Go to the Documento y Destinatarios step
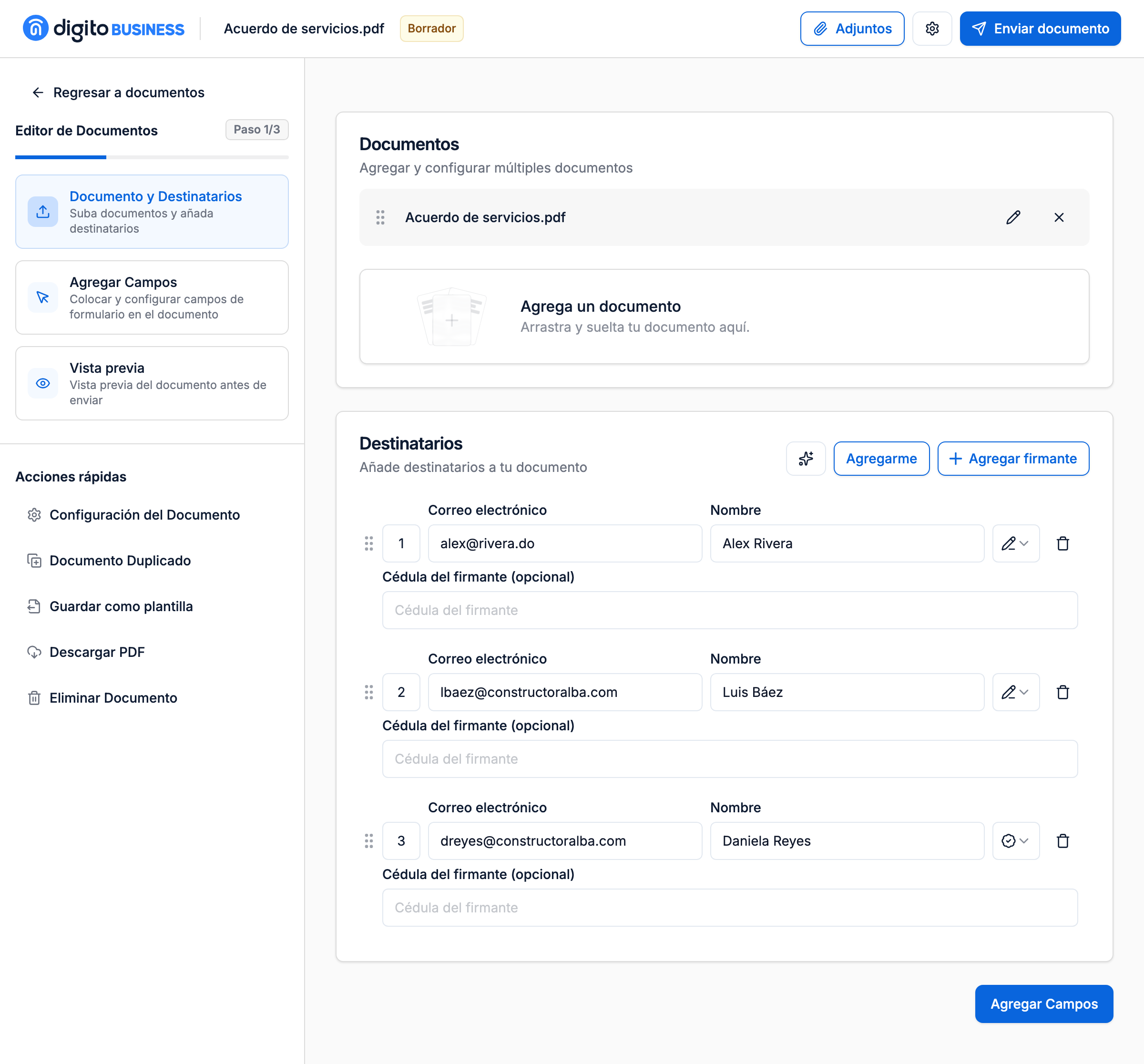 pos(152,212)
